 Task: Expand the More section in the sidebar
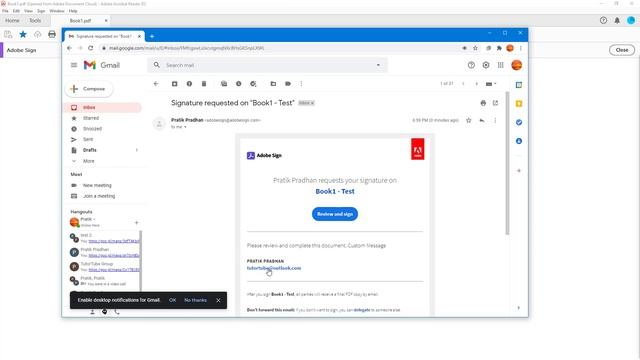pos(89,161)
